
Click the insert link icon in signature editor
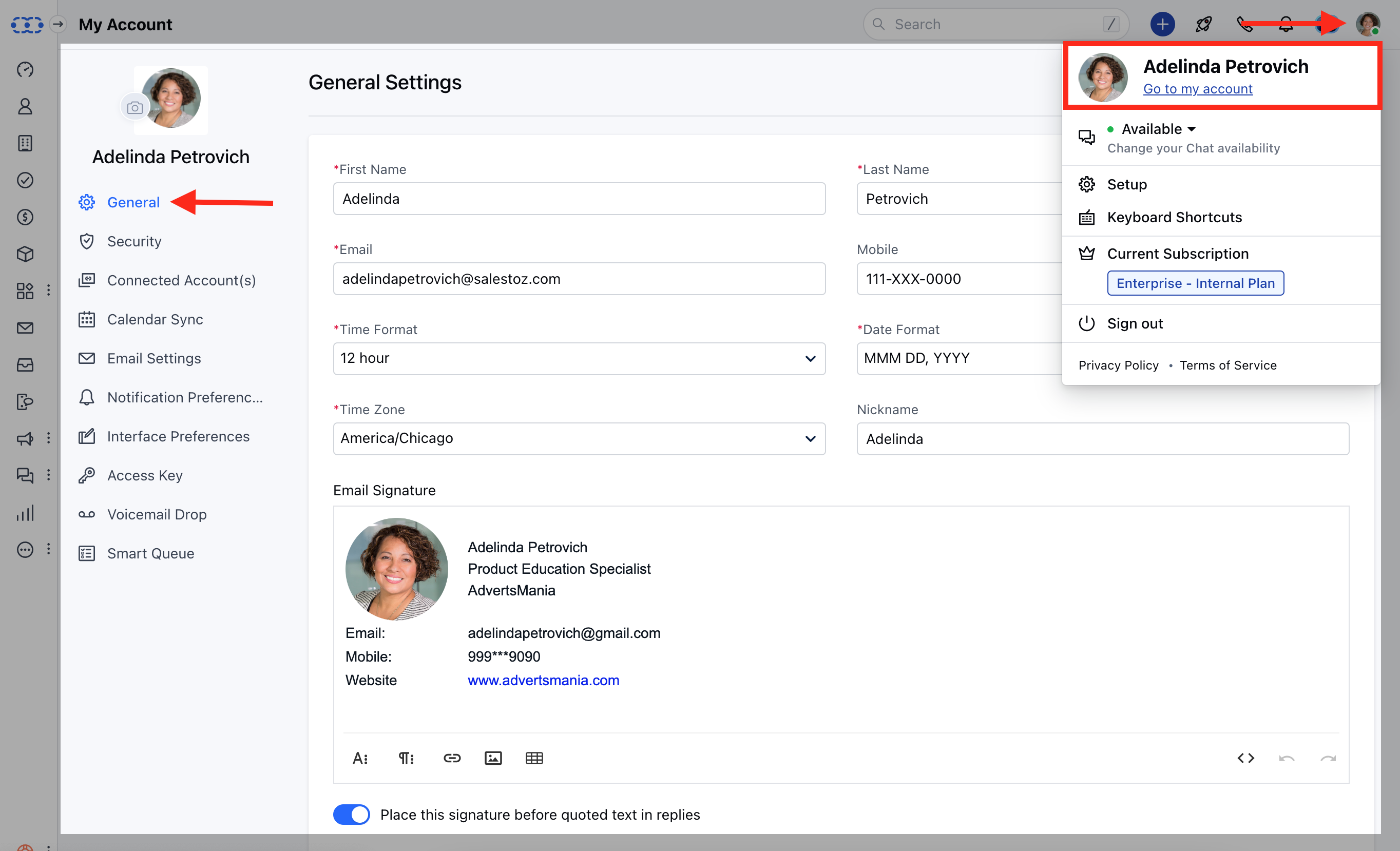tap(452, 758)
